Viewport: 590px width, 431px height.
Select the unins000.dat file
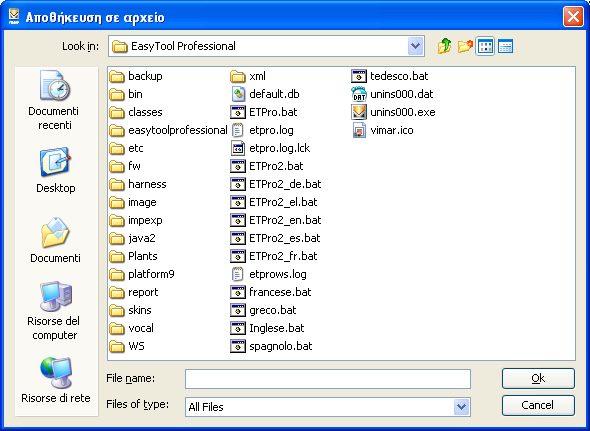(x=392, y=94)
